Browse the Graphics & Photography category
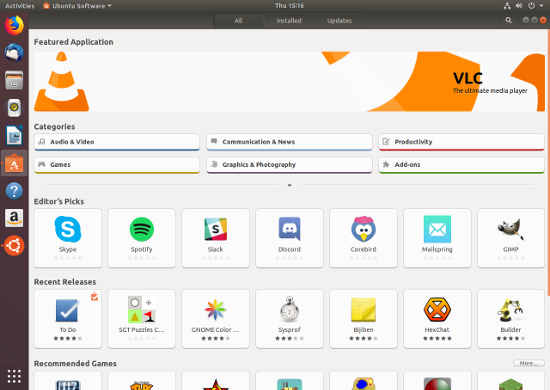 coord(289,165)
